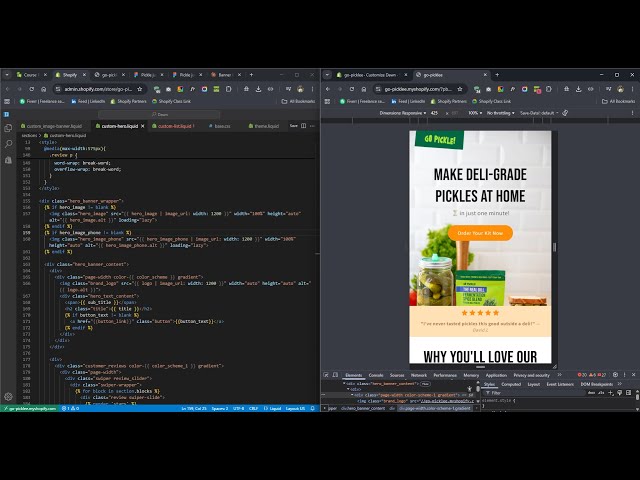Open the editor's more actions ellipsis
The image size is (640, 480).
coord(312,126)
